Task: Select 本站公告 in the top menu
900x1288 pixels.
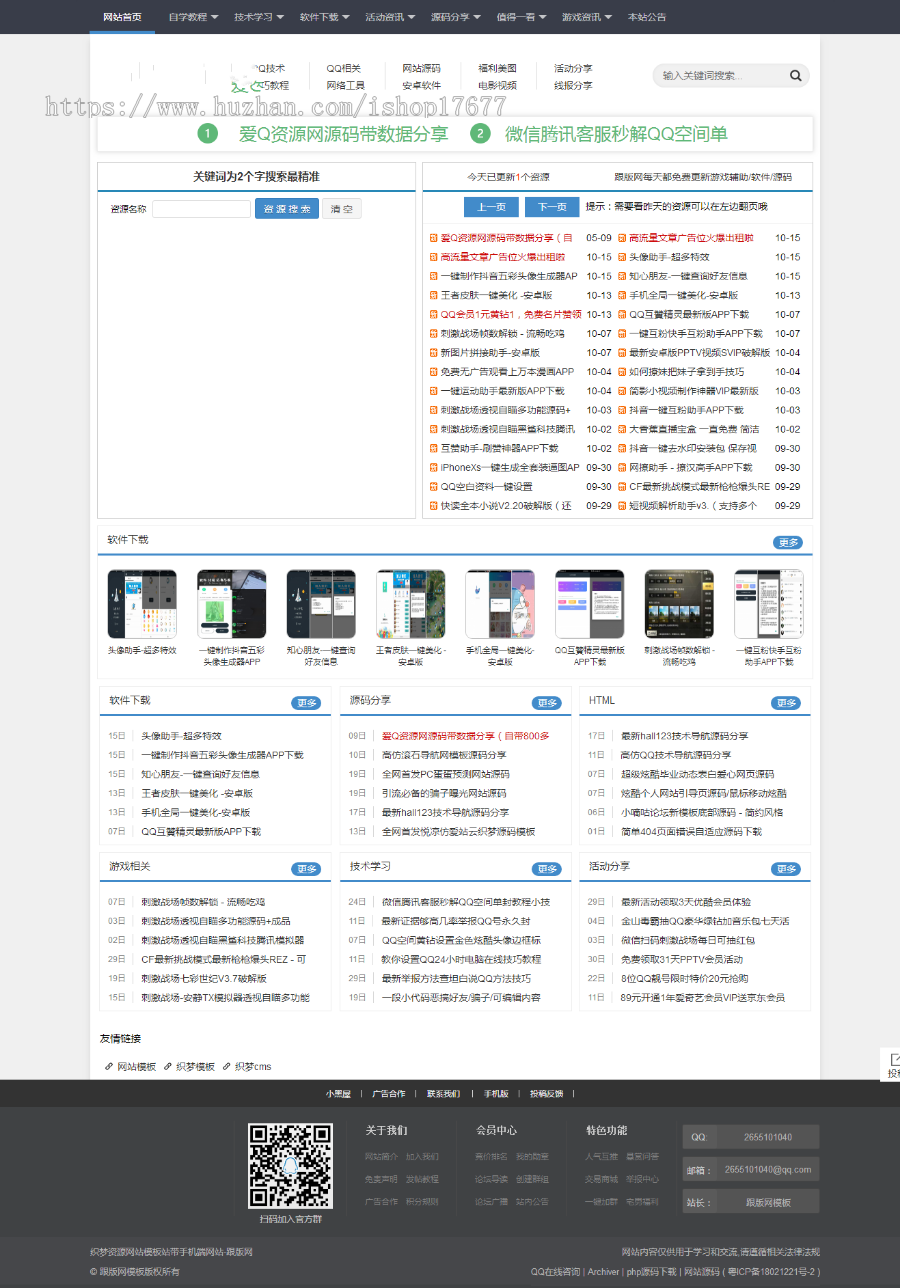Action: point(647,16)
